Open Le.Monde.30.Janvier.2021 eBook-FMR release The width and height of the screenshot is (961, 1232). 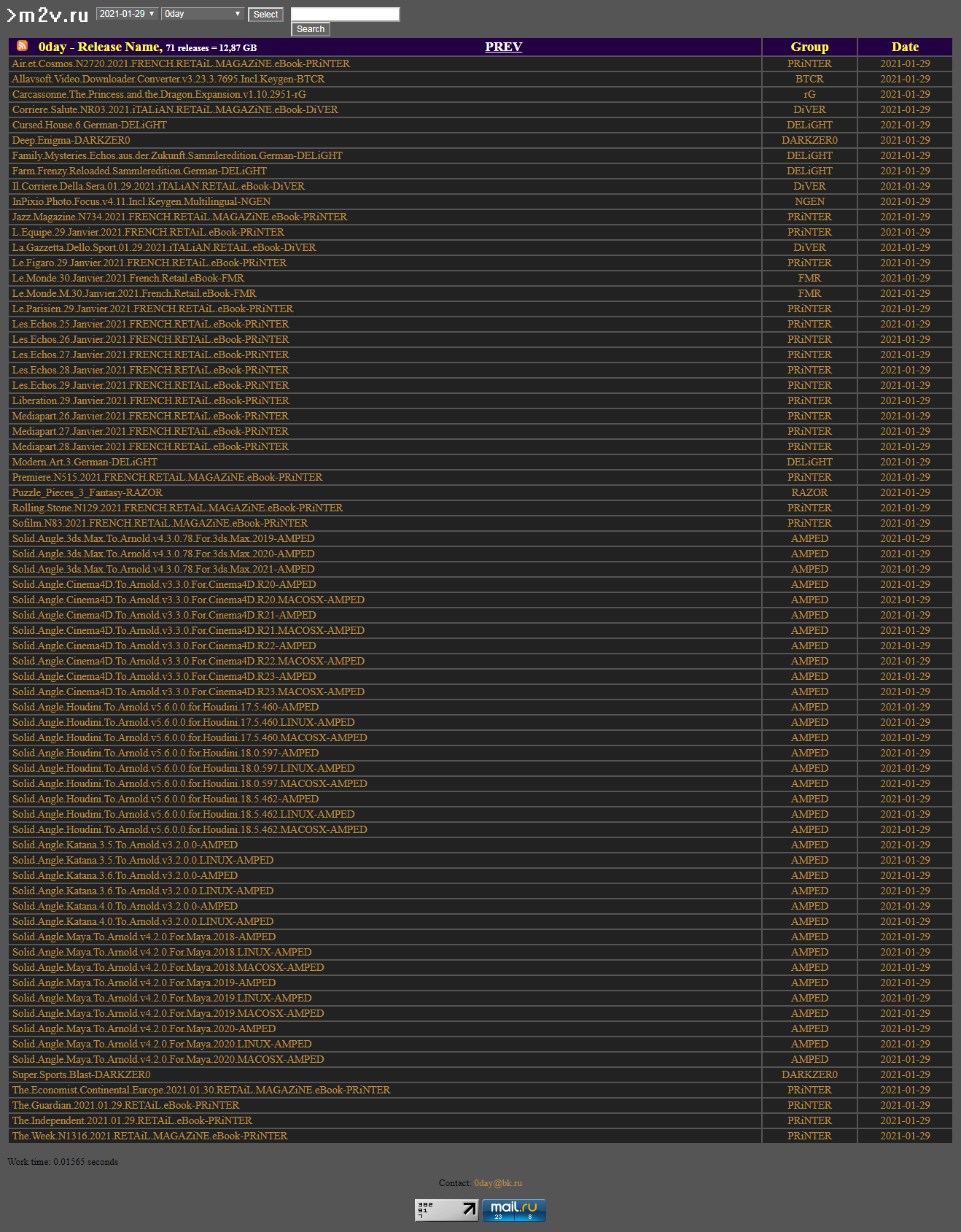(x=128, y=278)
